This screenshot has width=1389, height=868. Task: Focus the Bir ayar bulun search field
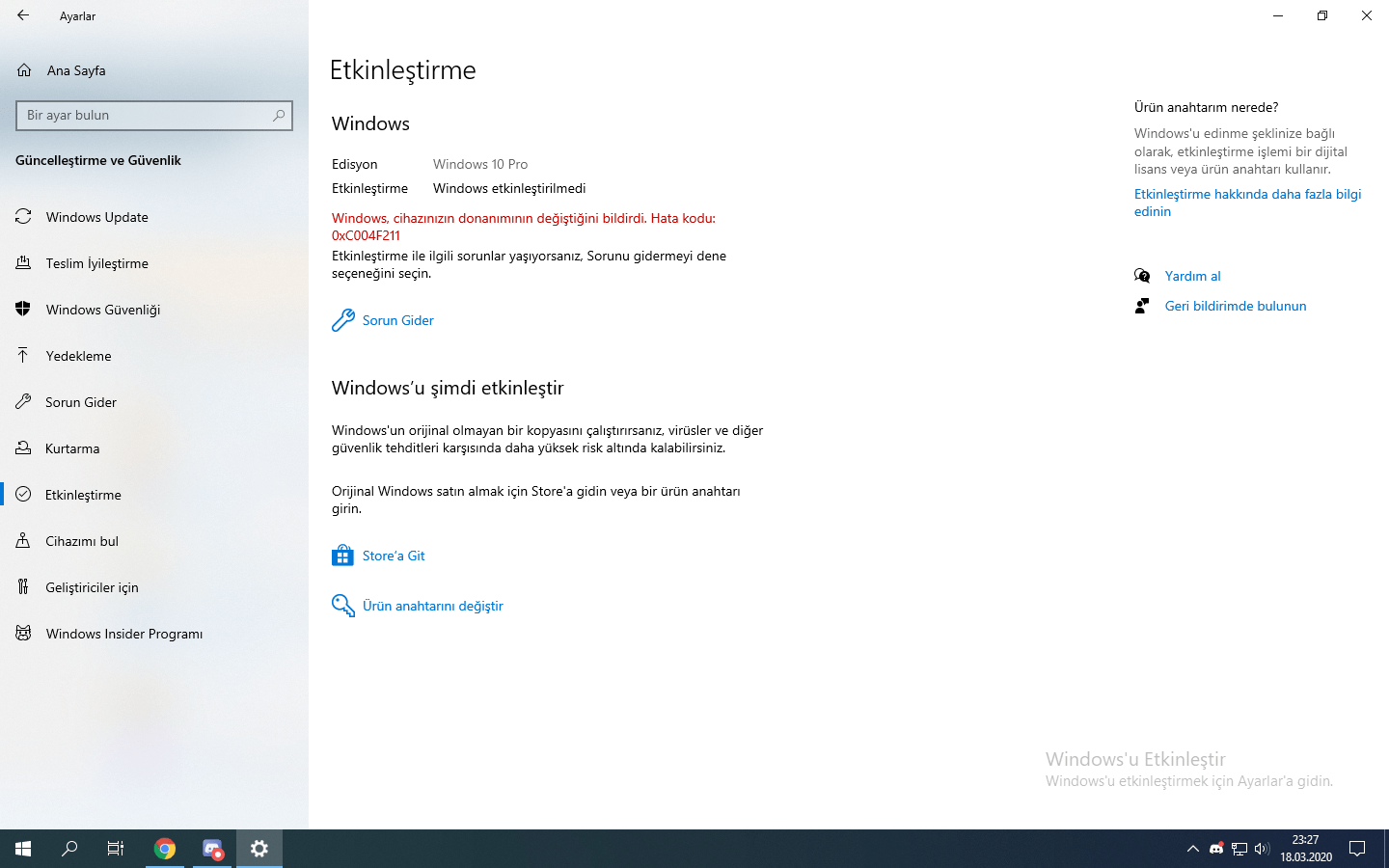point(154,116)
